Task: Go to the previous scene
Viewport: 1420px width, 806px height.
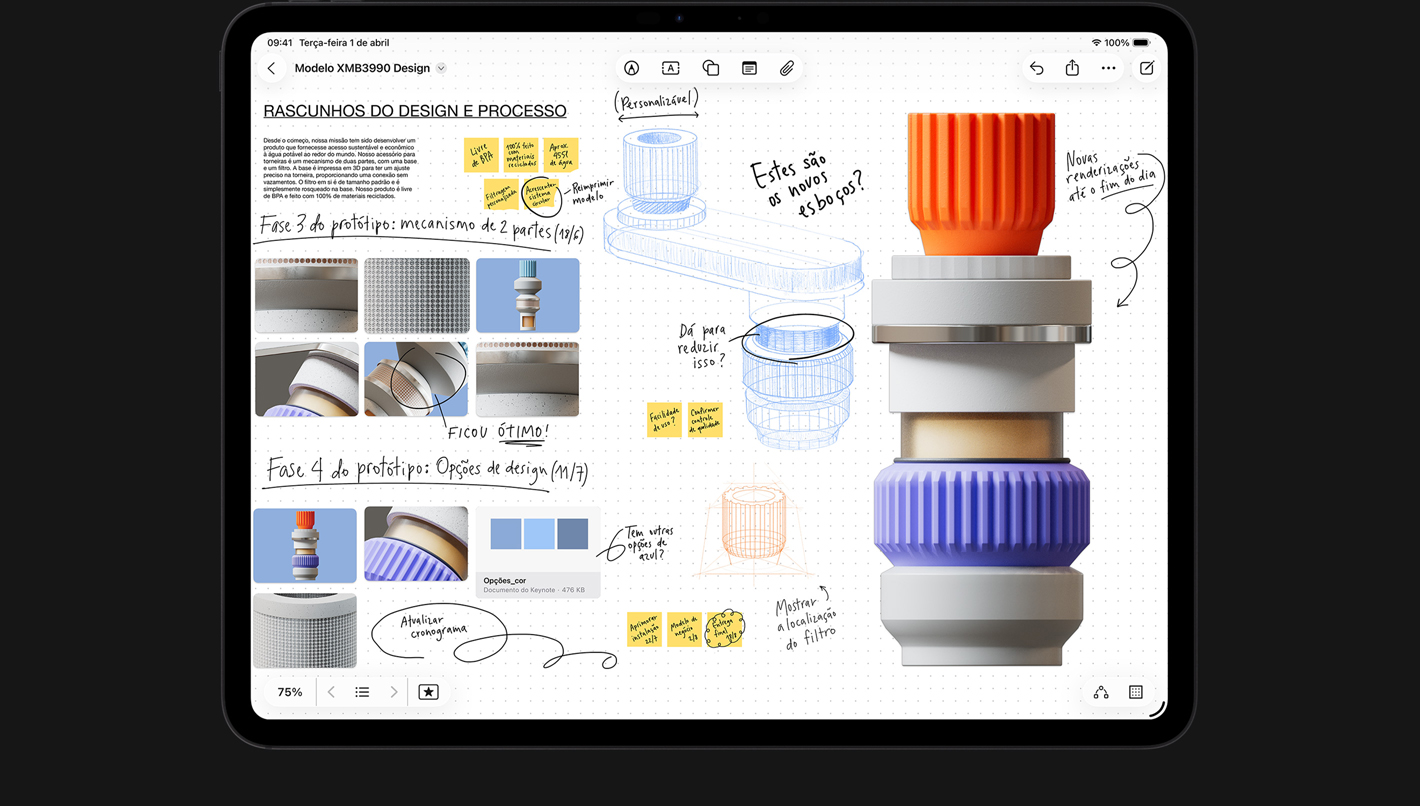Action: pyautogui.click(x=332, y=692)
